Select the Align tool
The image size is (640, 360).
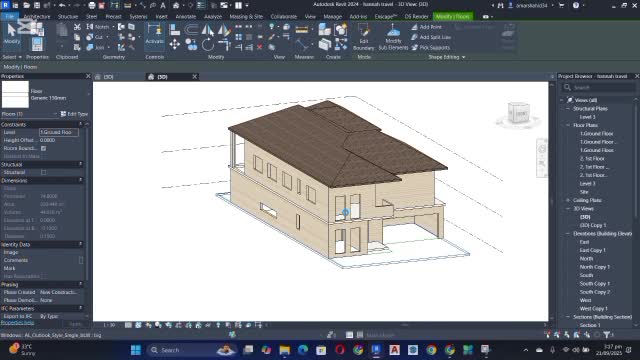175,29
